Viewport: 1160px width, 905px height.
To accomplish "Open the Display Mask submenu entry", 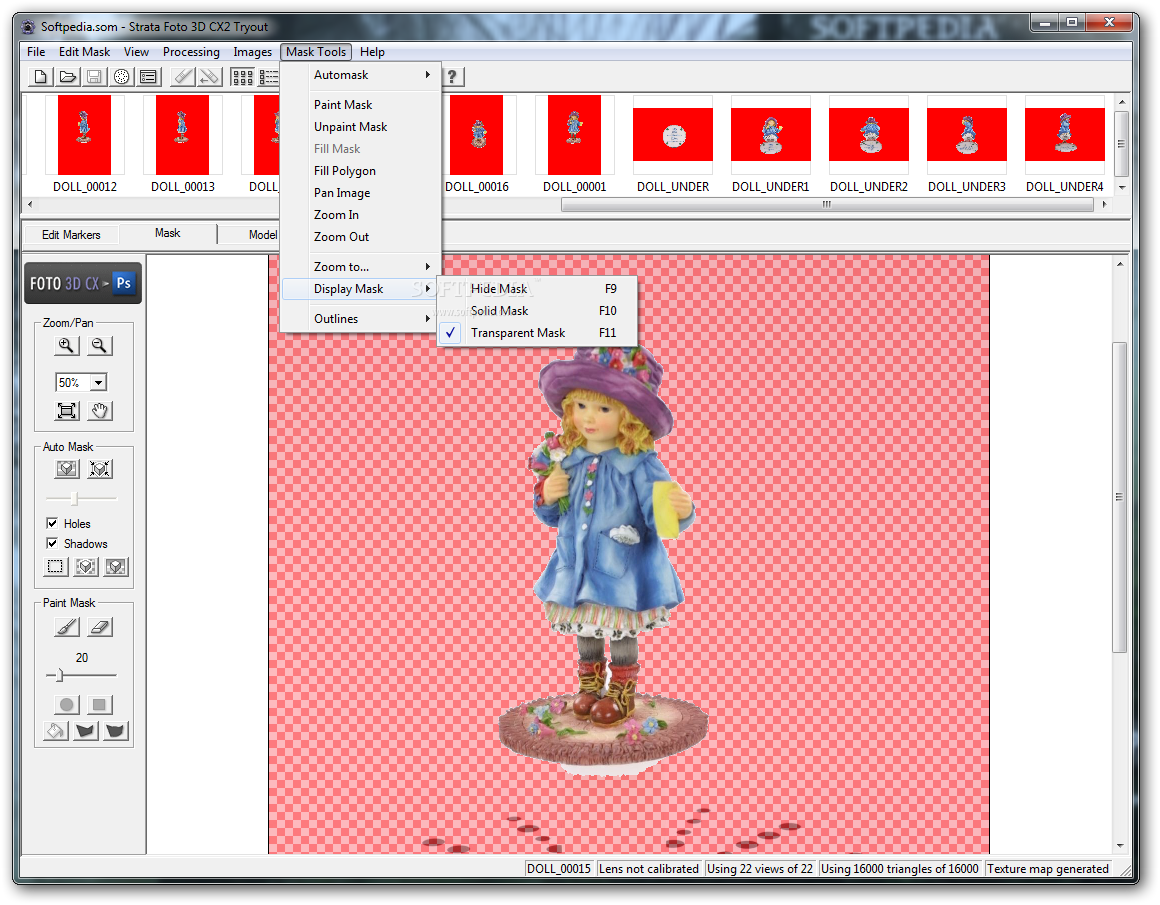I will tap(361, 289).
